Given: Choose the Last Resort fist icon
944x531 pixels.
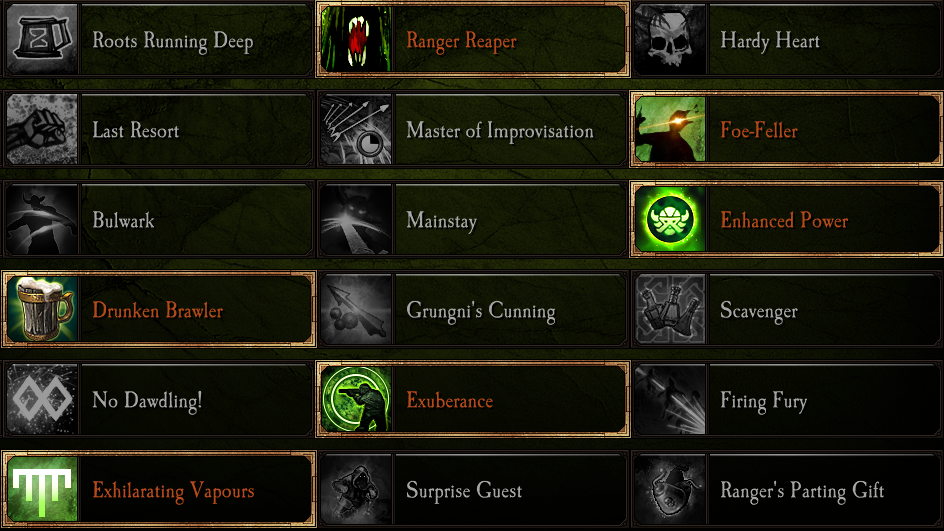Looking at the screenshot, I should pos(42,129).
